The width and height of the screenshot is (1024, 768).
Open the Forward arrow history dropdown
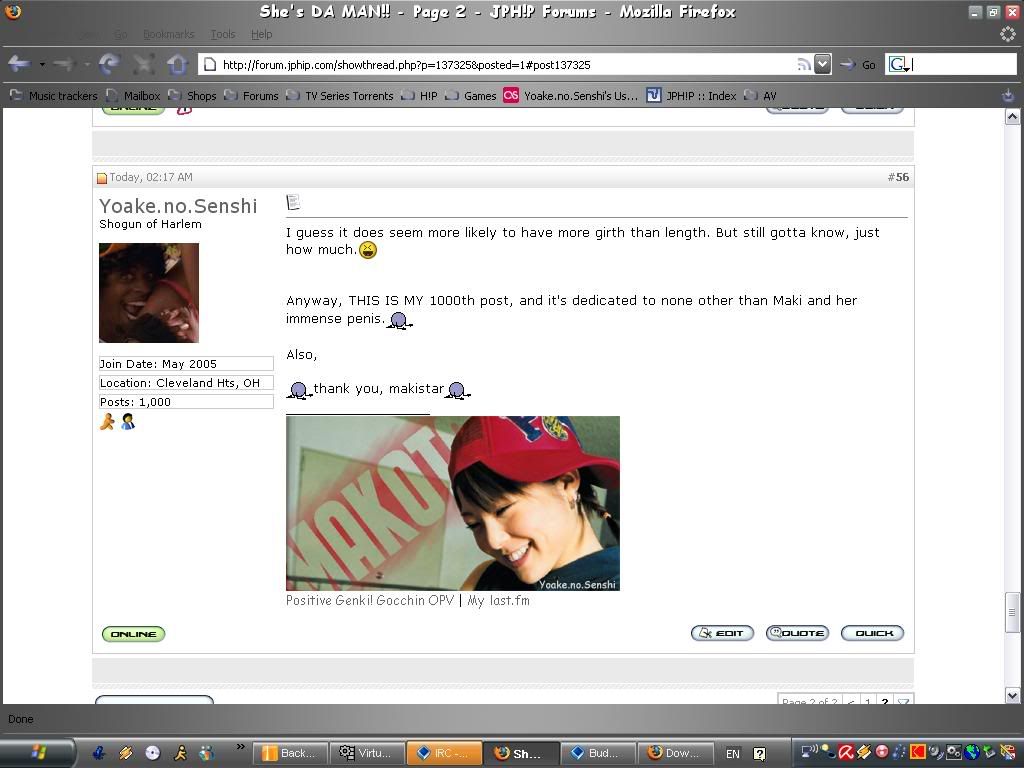click(x=86, y=64)
